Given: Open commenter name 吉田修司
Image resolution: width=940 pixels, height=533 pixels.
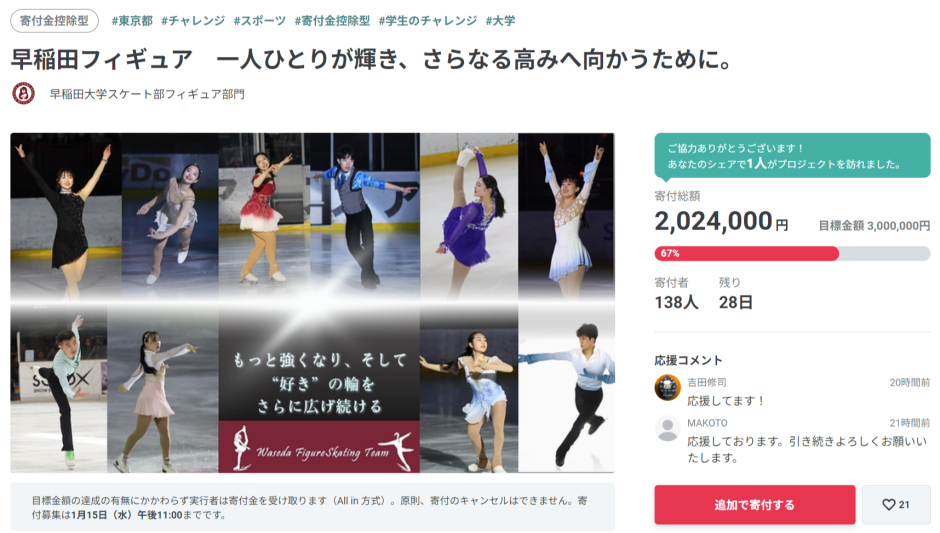Looking at the screenshot, I should coord(707,383).
